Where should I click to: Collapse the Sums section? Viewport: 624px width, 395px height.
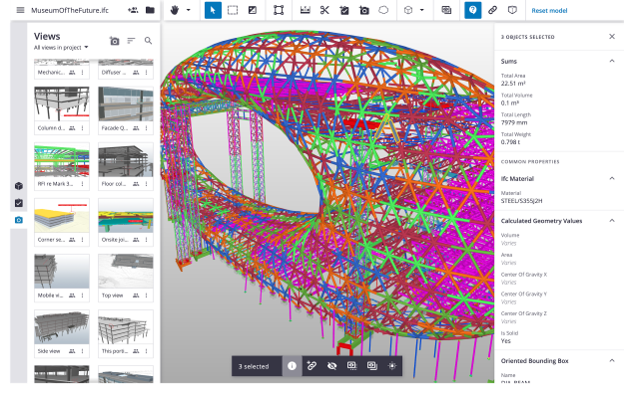click(612, 61)
